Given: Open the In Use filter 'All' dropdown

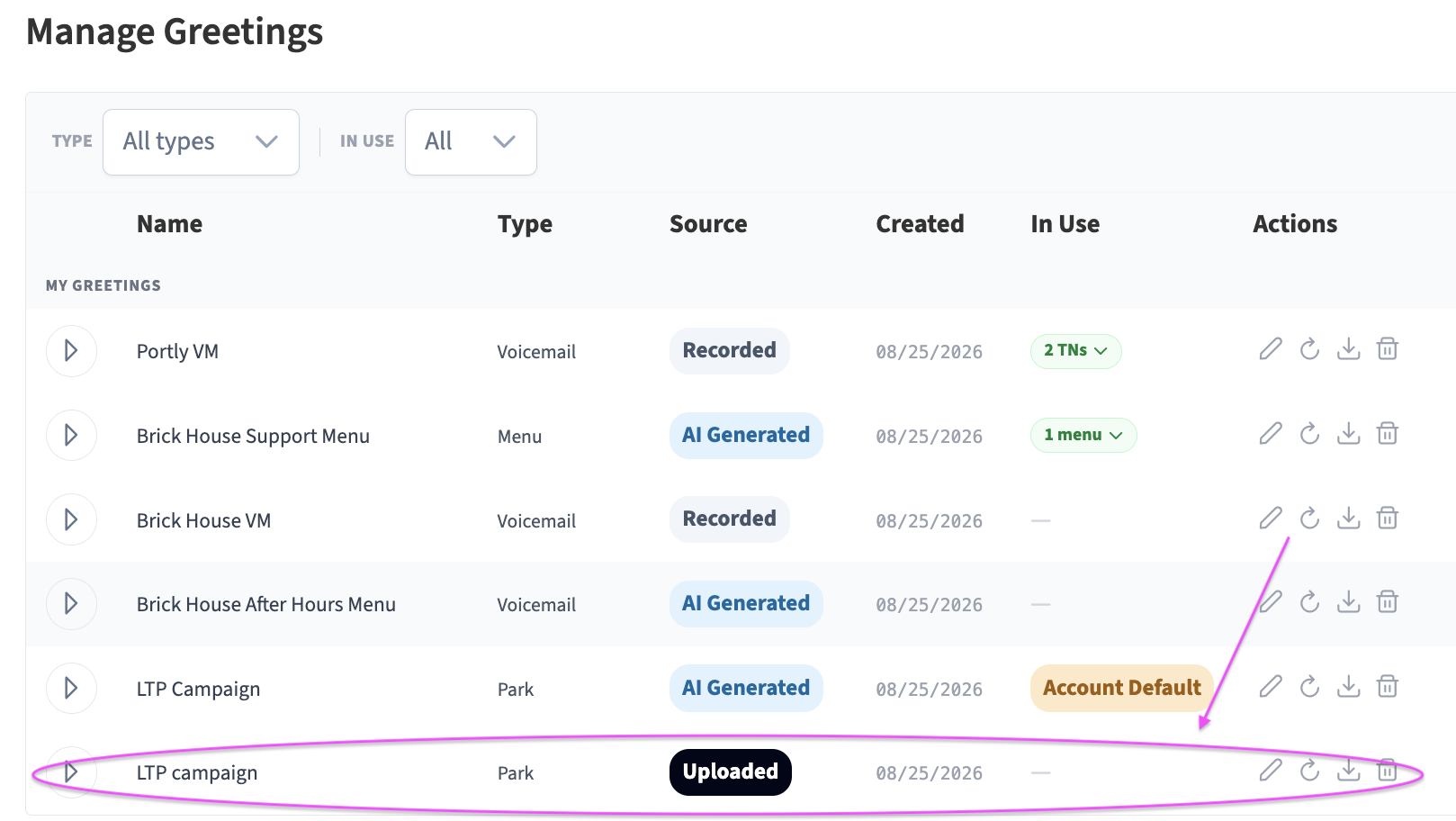Looking at the screenshot, I should 471,142.
